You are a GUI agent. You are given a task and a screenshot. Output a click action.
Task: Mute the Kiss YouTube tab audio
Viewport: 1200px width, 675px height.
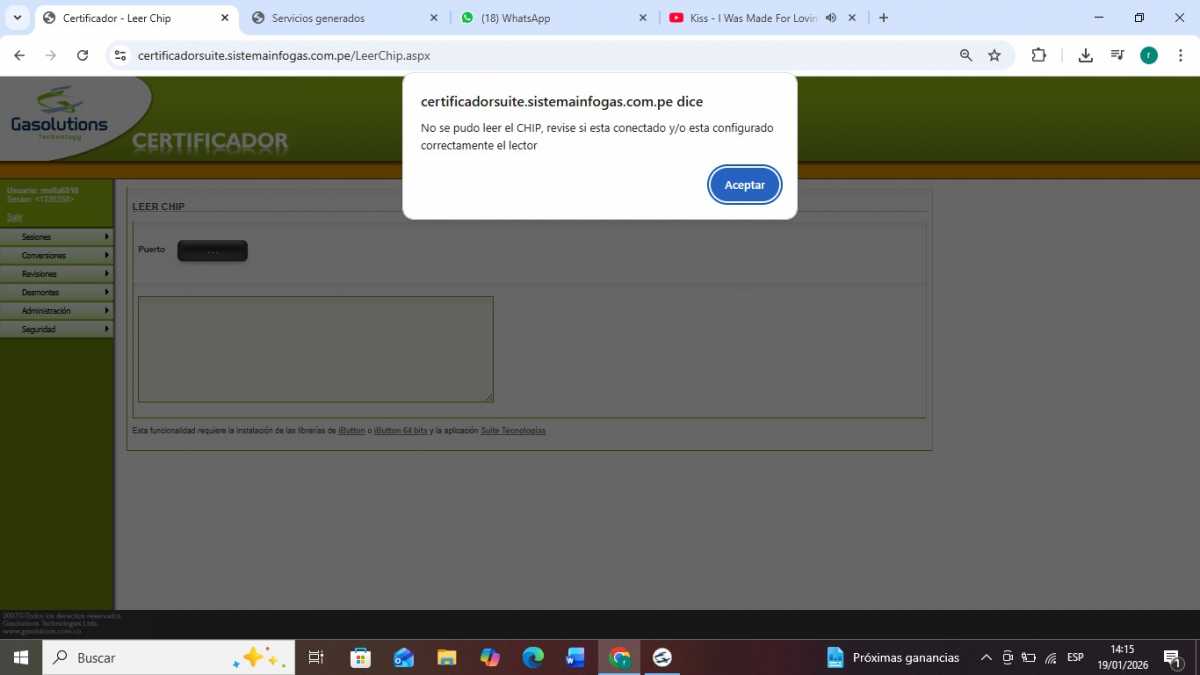click(x=830, y=18)
